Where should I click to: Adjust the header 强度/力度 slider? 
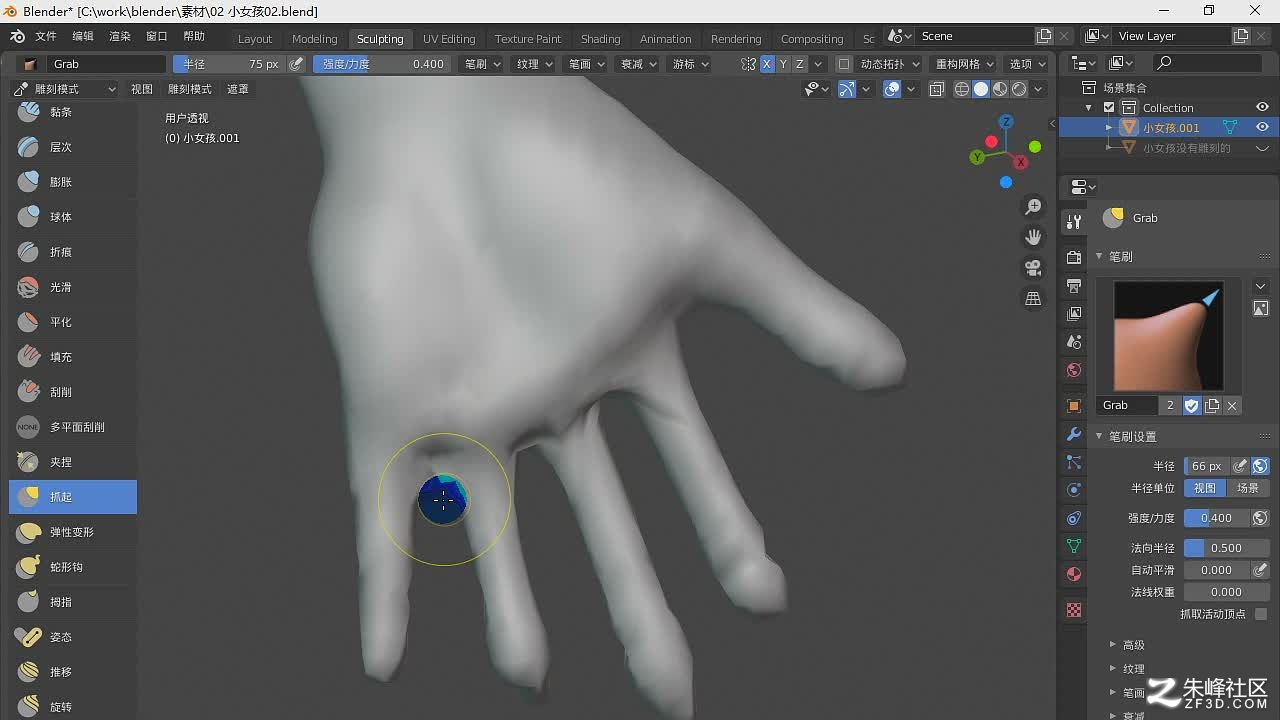pyautogui.click(x=381, y=64)
